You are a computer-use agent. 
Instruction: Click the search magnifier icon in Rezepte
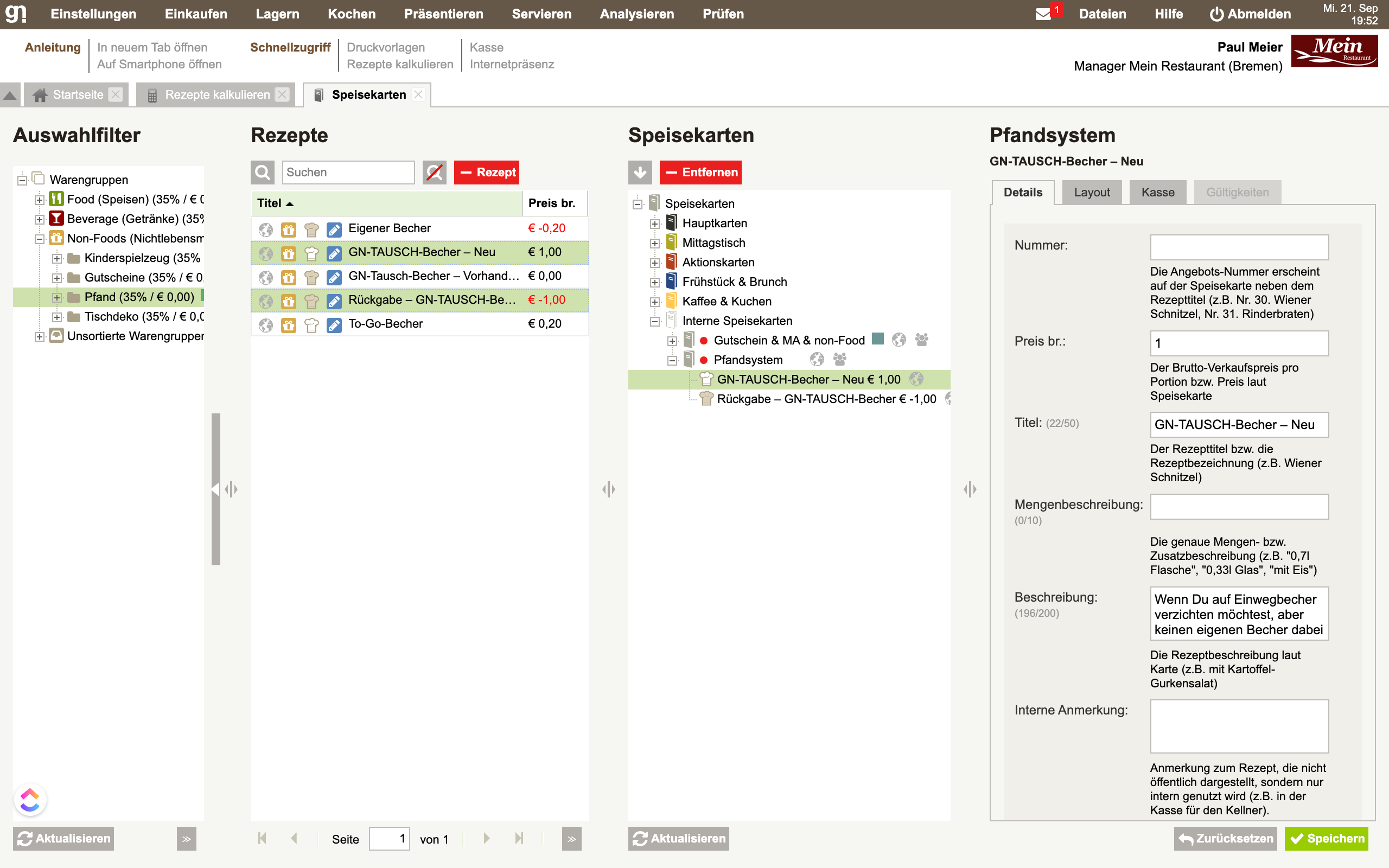(262, 172)
